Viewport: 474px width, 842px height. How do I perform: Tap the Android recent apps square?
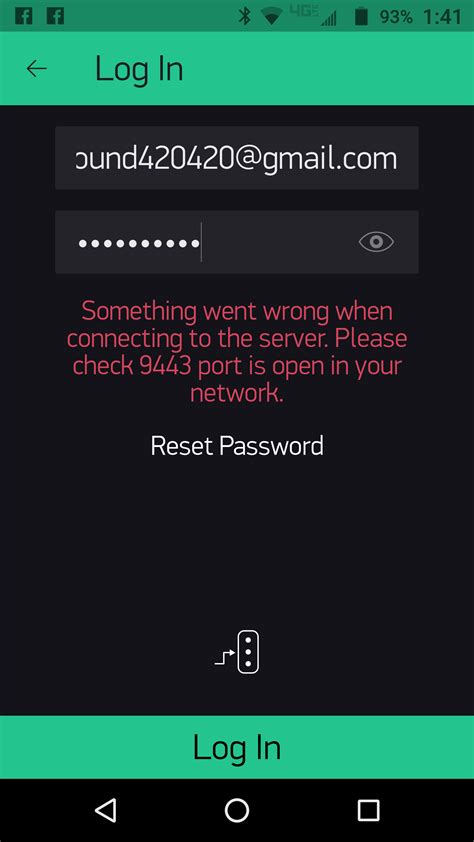368,810
